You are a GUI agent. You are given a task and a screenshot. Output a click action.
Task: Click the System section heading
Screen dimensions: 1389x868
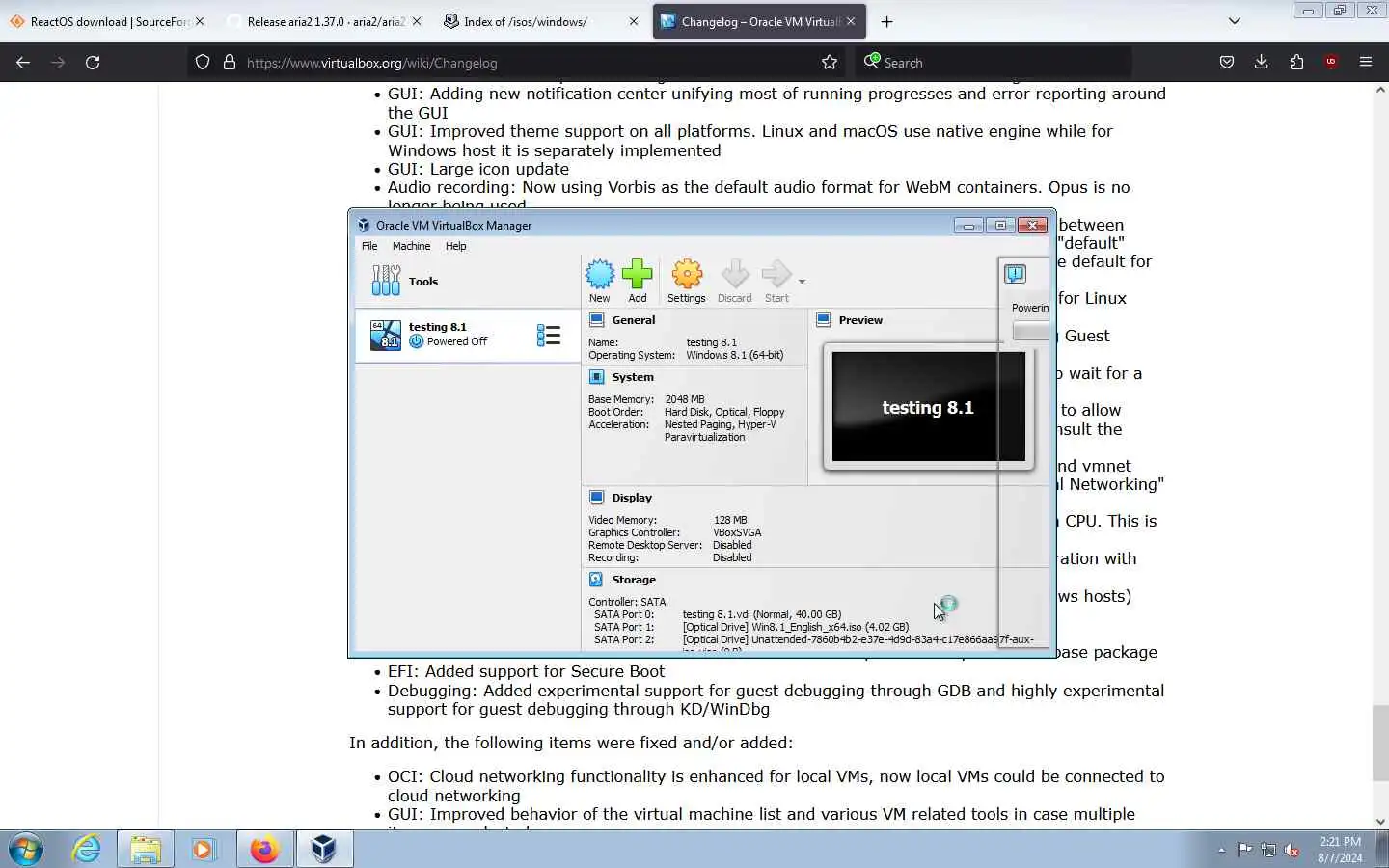point(633,377)
